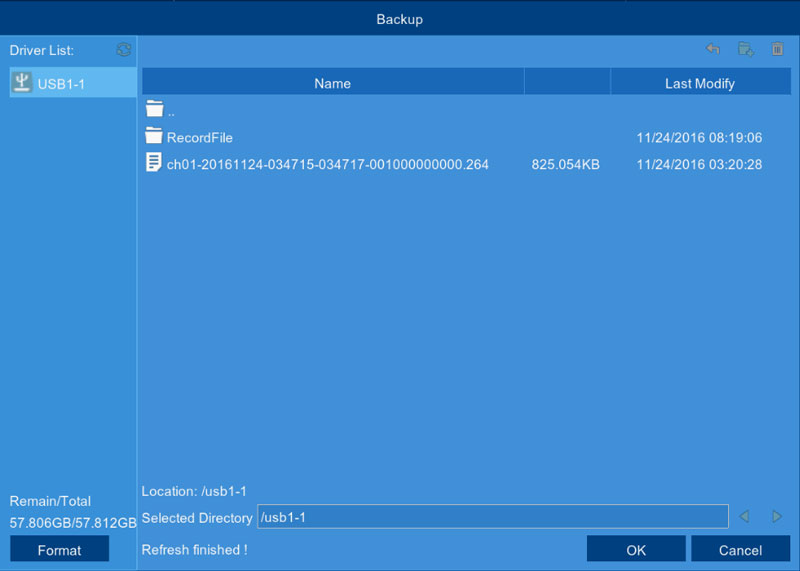Select the RecordFile folder row name
Viewport: 800px width, 571px height.
(199, 138)
